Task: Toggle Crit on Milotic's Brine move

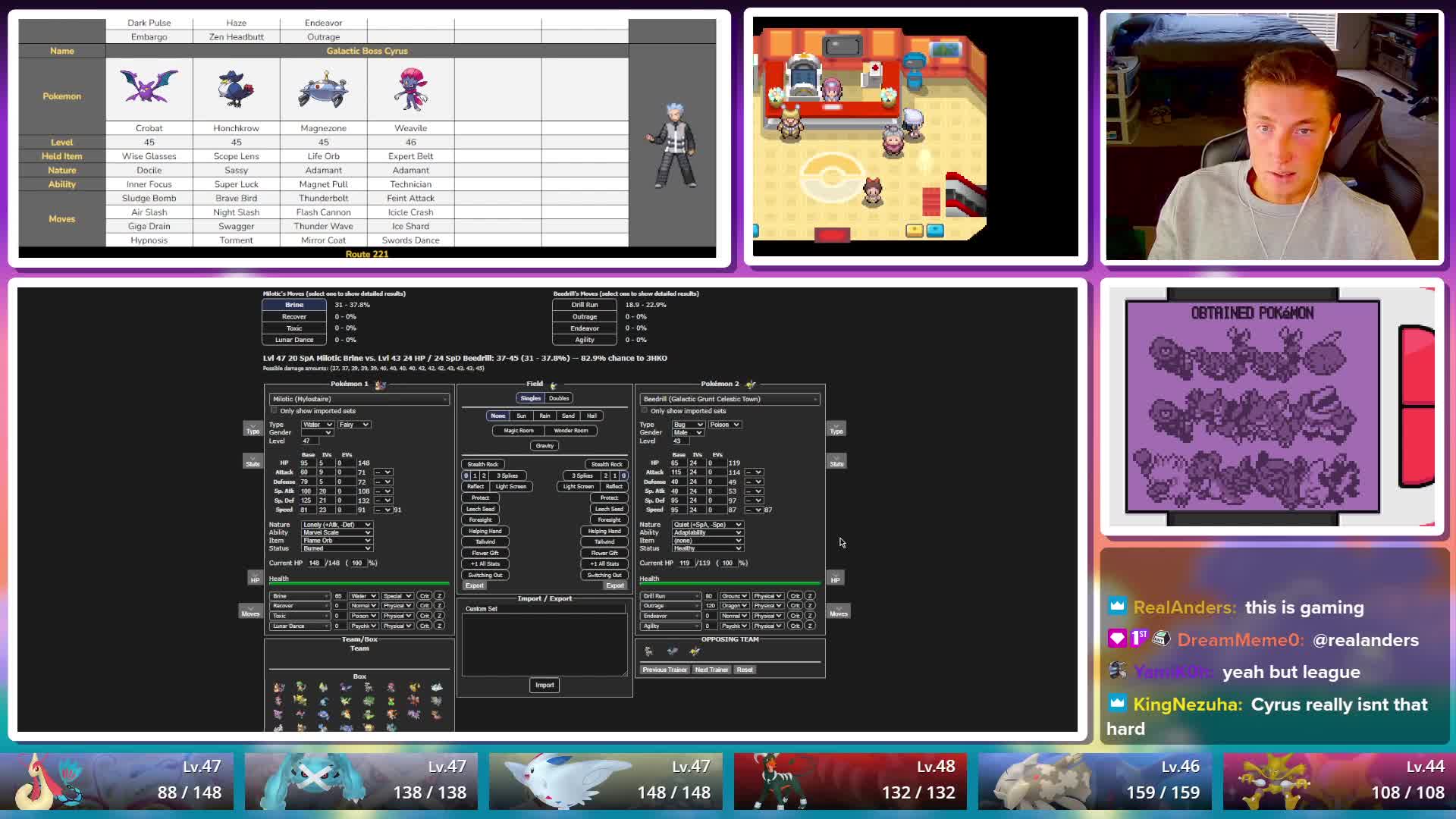Action: point(424,596)
